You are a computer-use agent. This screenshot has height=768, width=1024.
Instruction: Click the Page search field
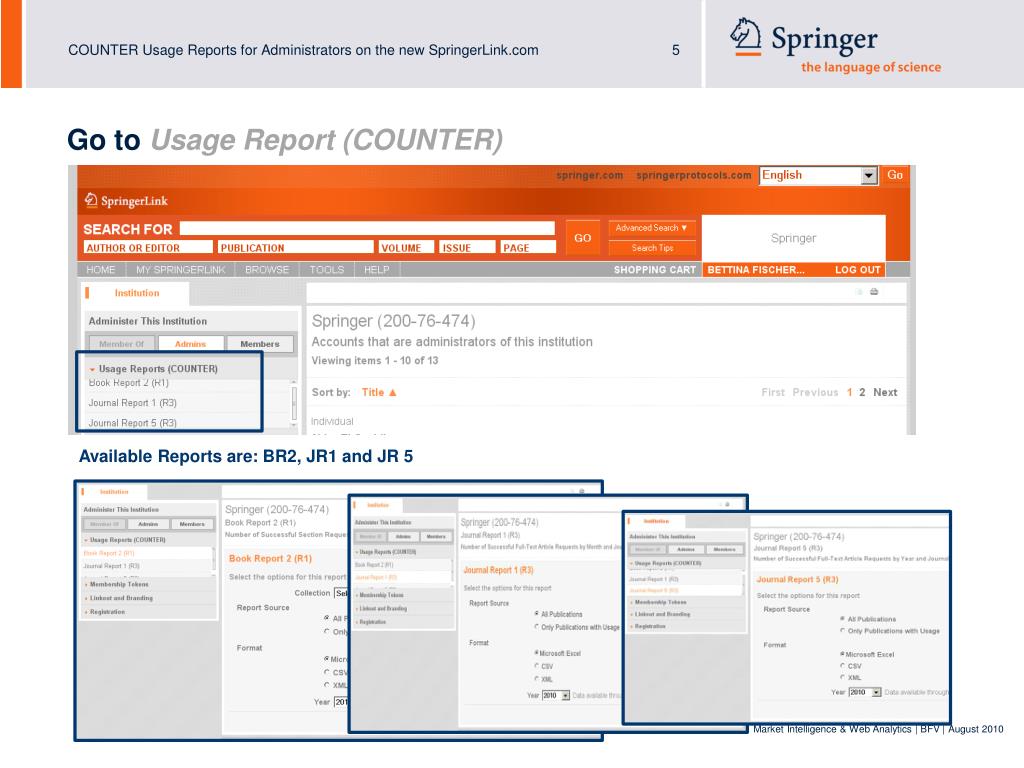tap(528, 248)
